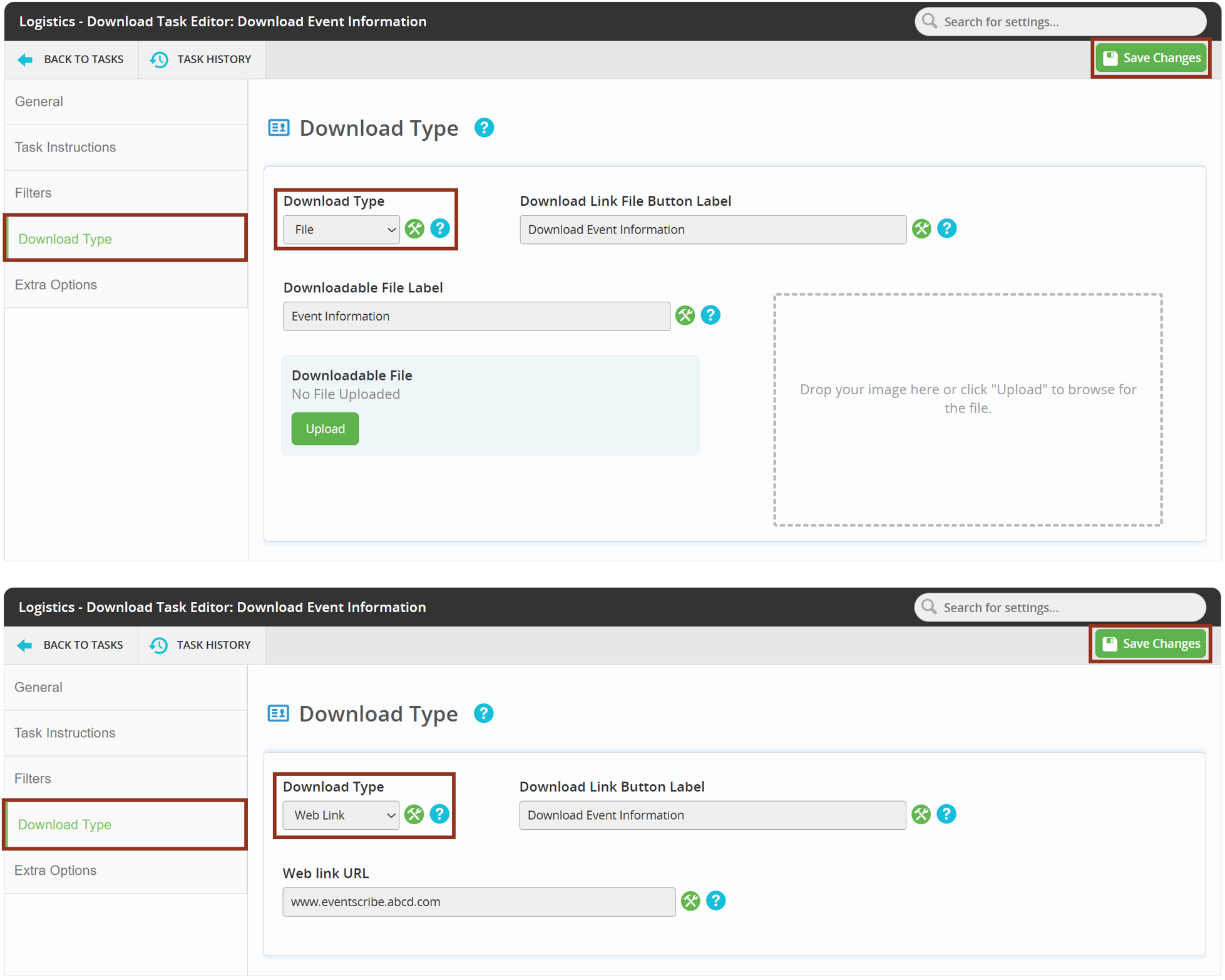Click the Web link URL input field
Image resolution: width=1225 pixels, height=980 pixels.
478,902
